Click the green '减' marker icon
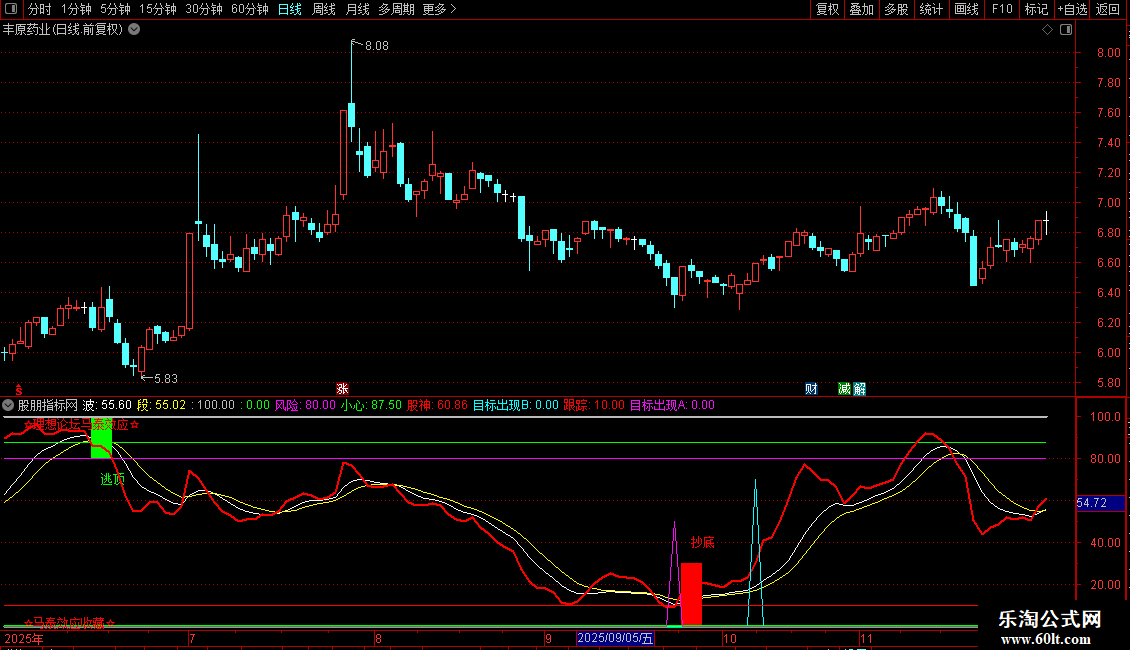The image size is (1130, 650). (x=845, y=389)
